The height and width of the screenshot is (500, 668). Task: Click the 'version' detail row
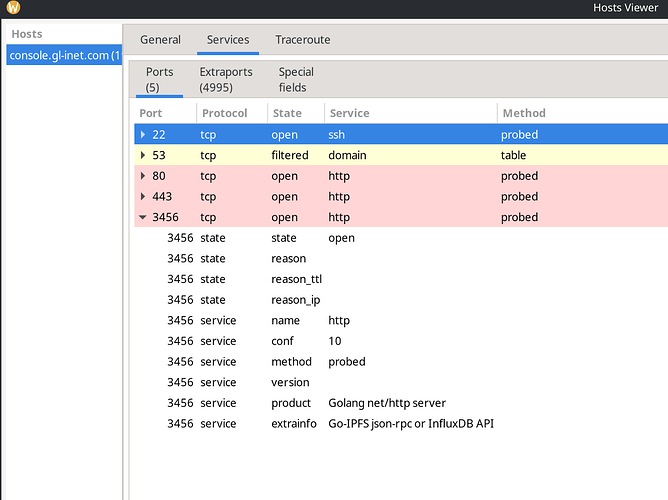tap(400, 382)
